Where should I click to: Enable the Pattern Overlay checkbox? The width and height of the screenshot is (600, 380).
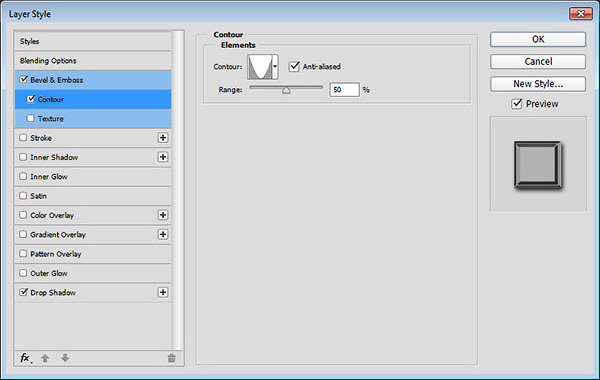(x=23, y=254)
